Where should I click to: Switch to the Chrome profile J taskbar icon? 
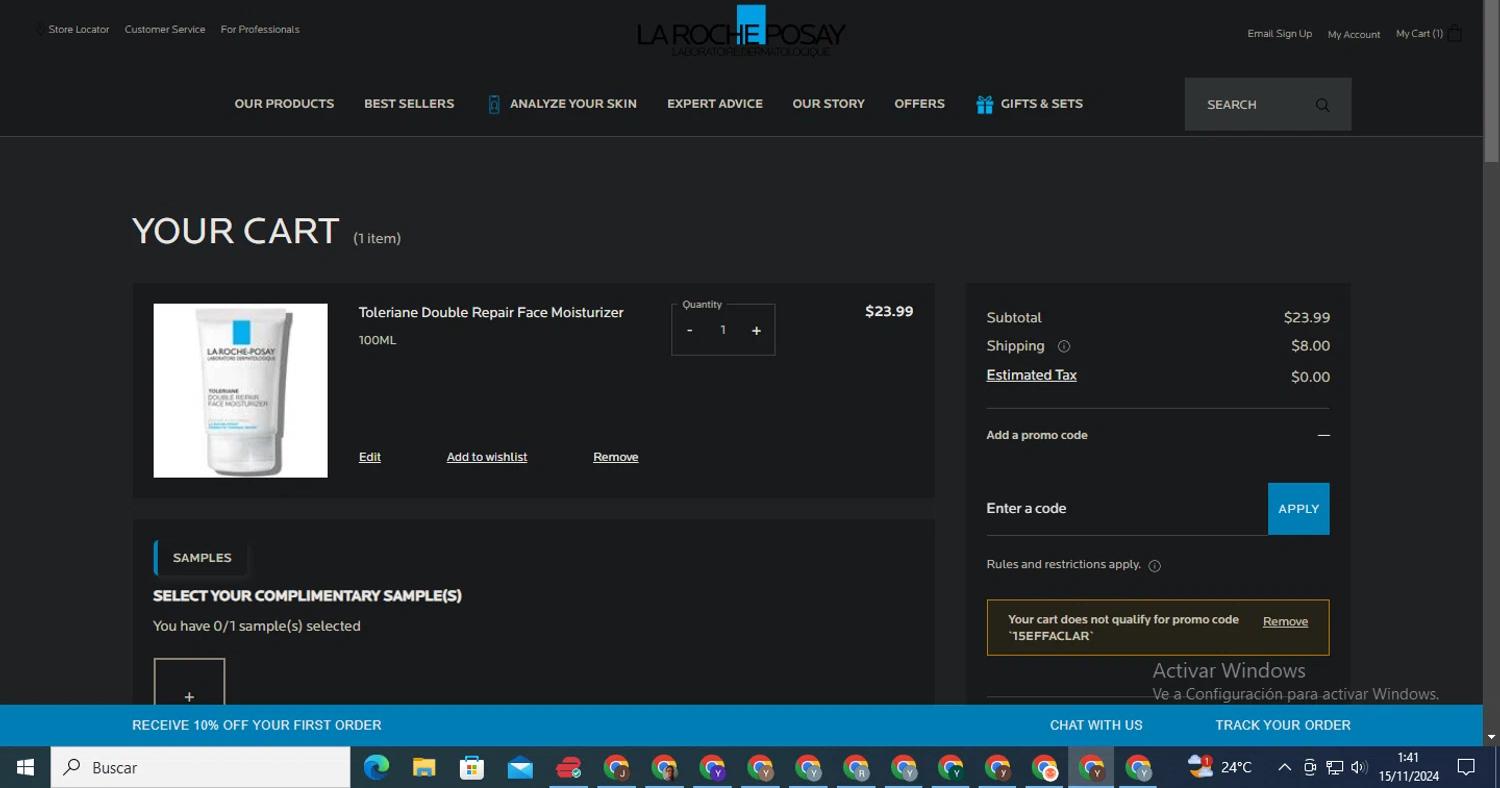pyautogui.click(x=616, y=767)
